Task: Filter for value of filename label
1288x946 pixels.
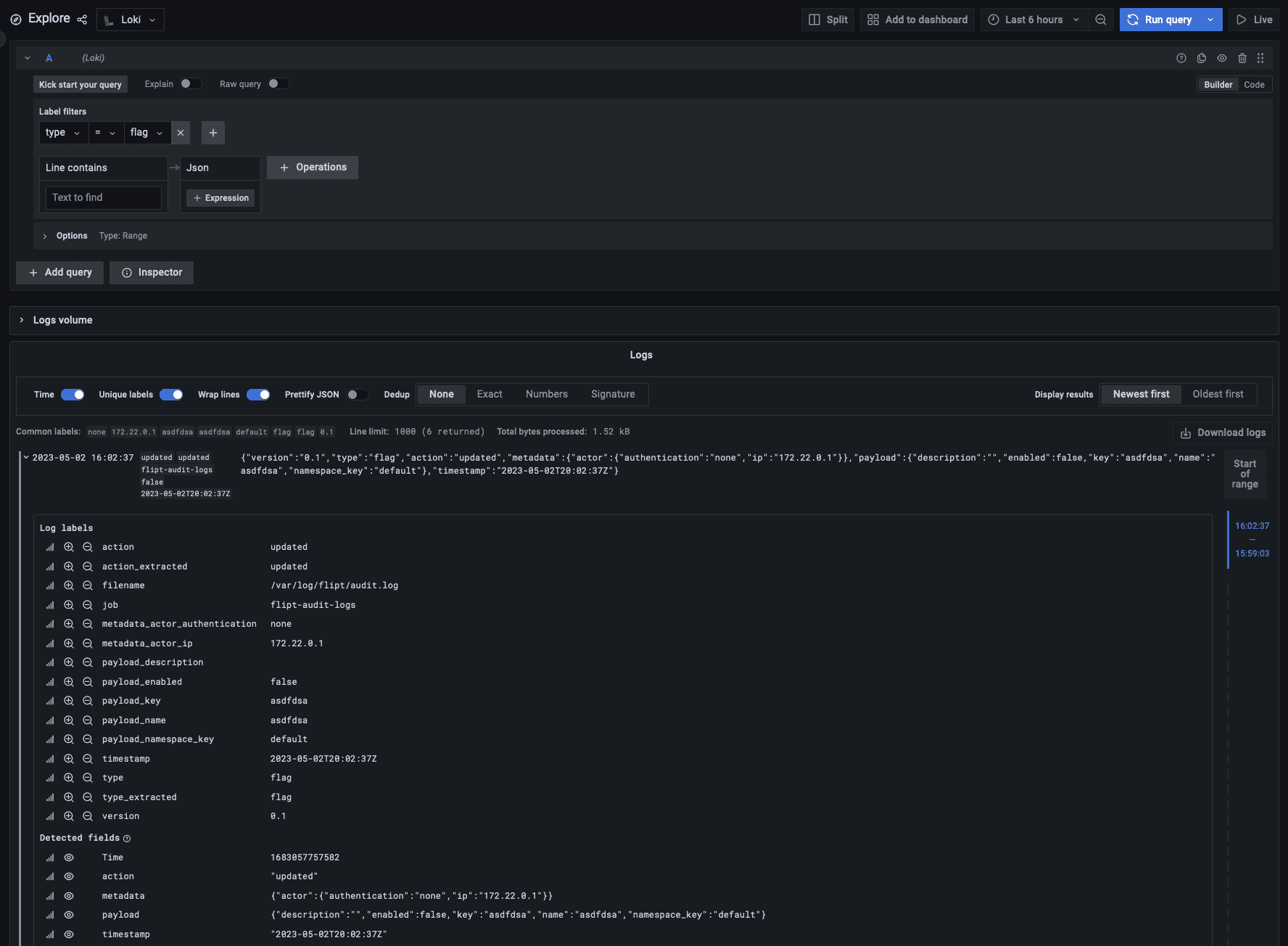Action: [x=69, y=585]
